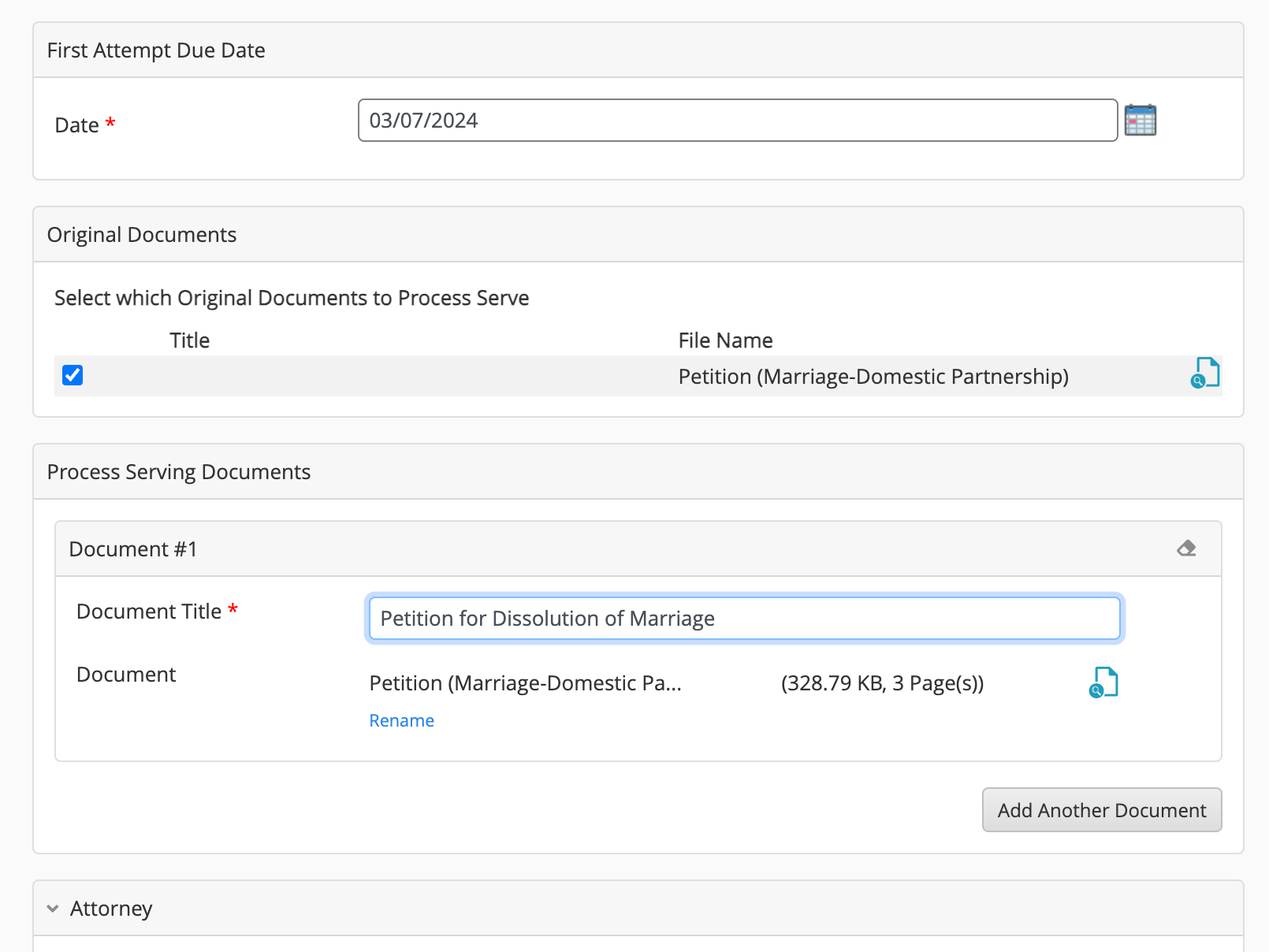This screenshot has height=952, width=1269.
Task: Open the Rename link for the petition document
Action: [401, 720]
